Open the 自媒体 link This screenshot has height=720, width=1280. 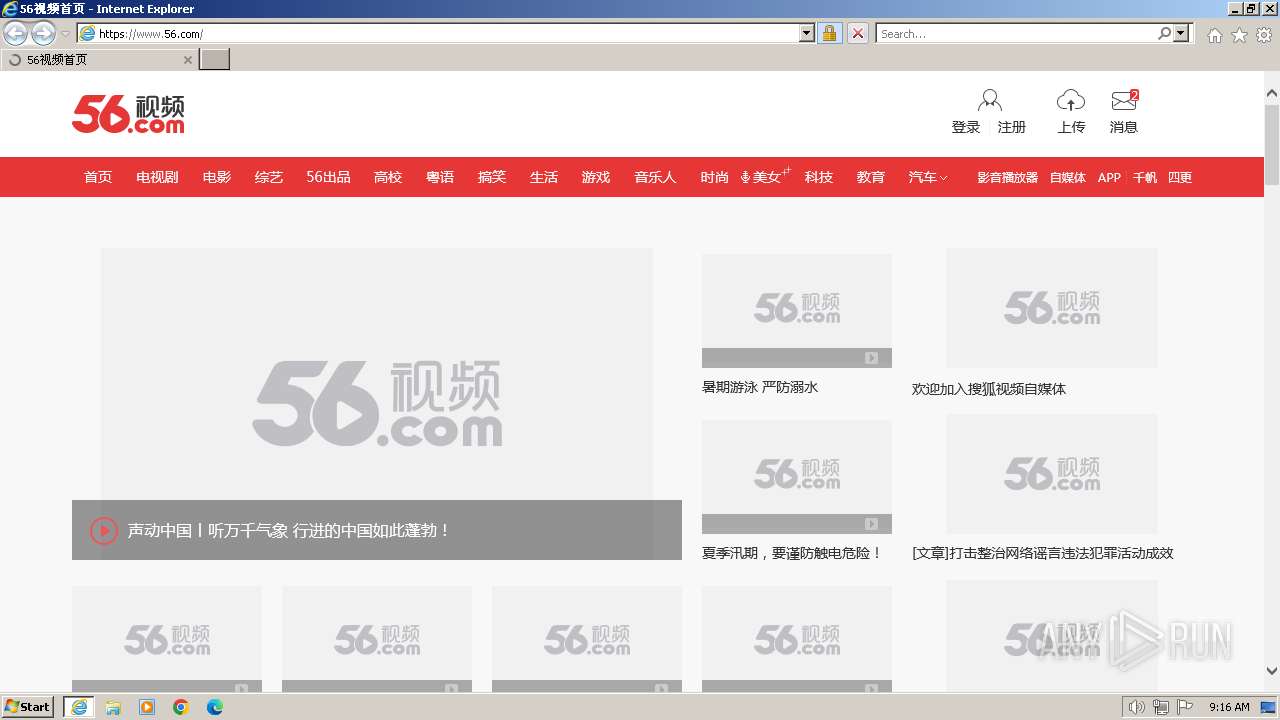pos(1068,178)
